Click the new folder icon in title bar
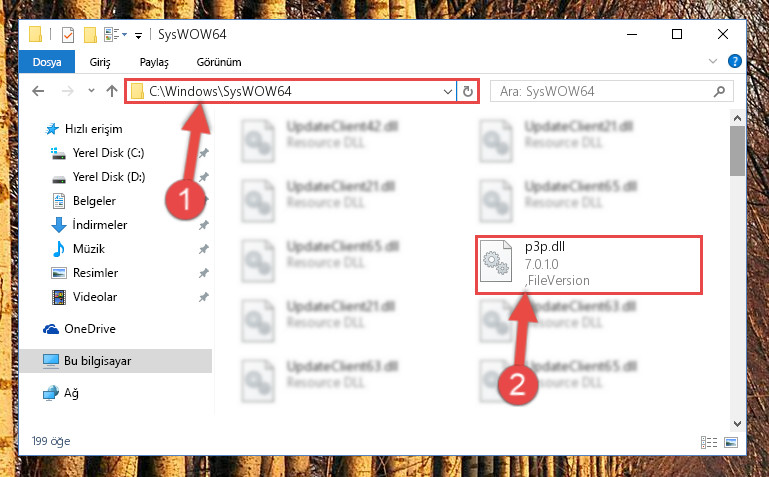This screenshot has height=477, width=769. 90,35
